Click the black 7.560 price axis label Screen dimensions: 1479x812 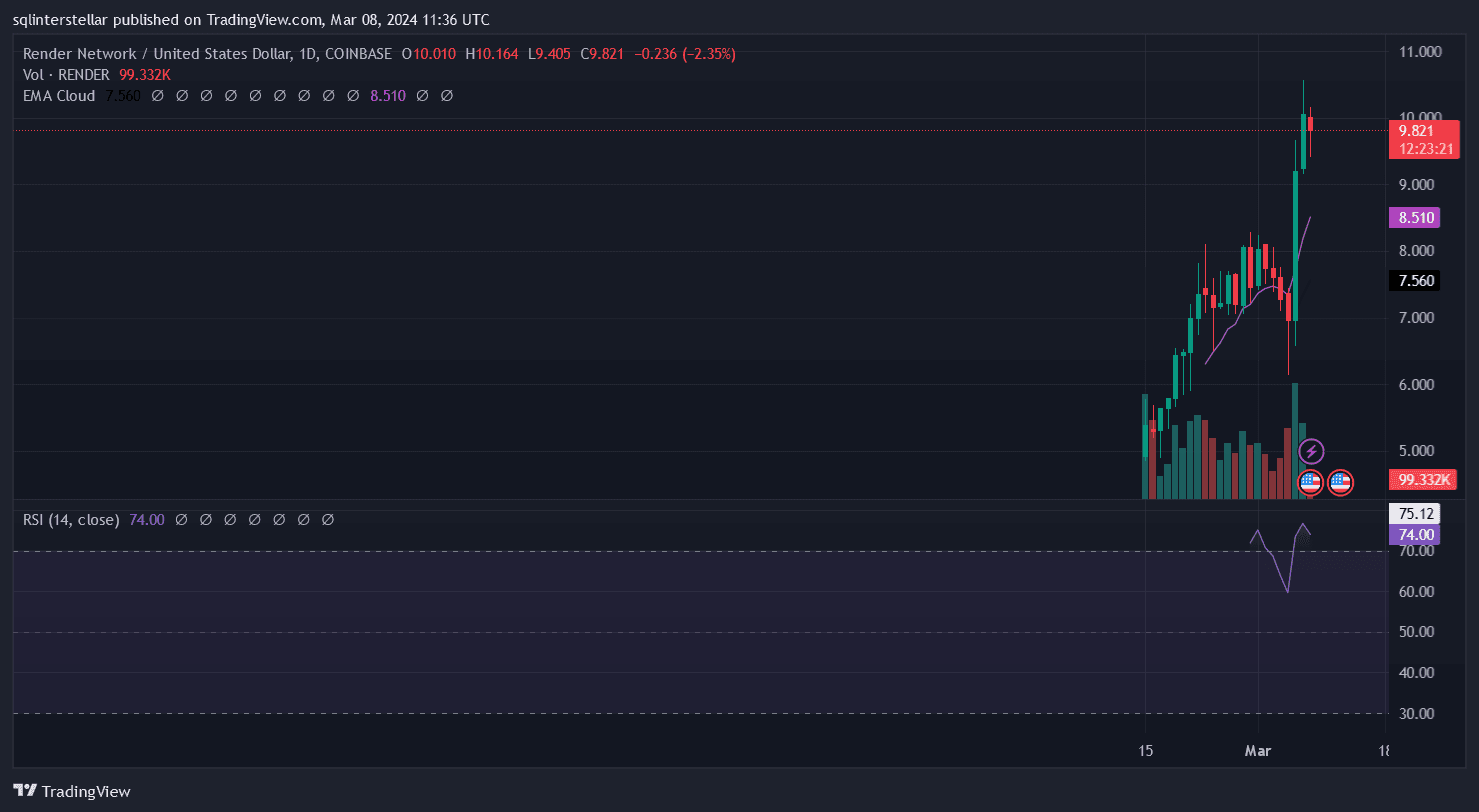click(1417, 281)
